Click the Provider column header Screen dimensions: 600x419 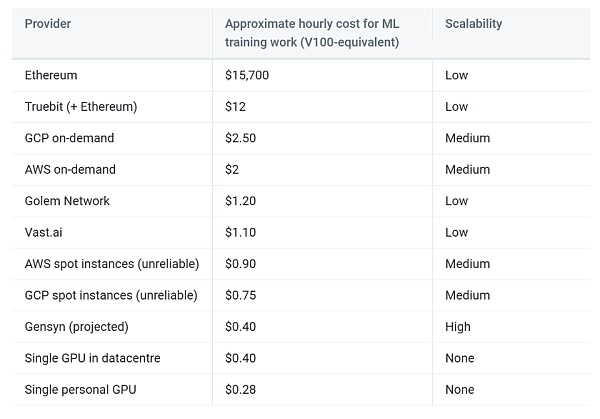48,23
